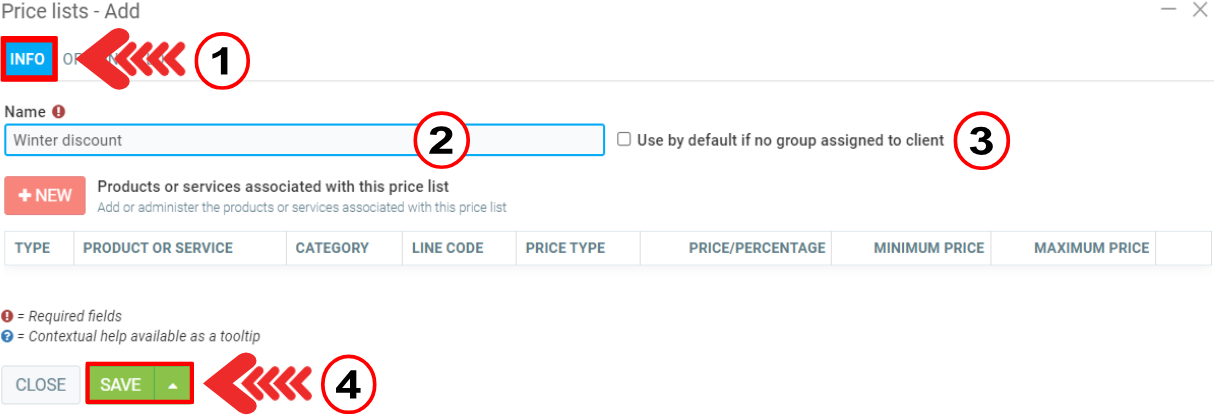Viewport: 1214px width, 415px height.
Task: Click the CLOSE button
Action: pos(41,385)
